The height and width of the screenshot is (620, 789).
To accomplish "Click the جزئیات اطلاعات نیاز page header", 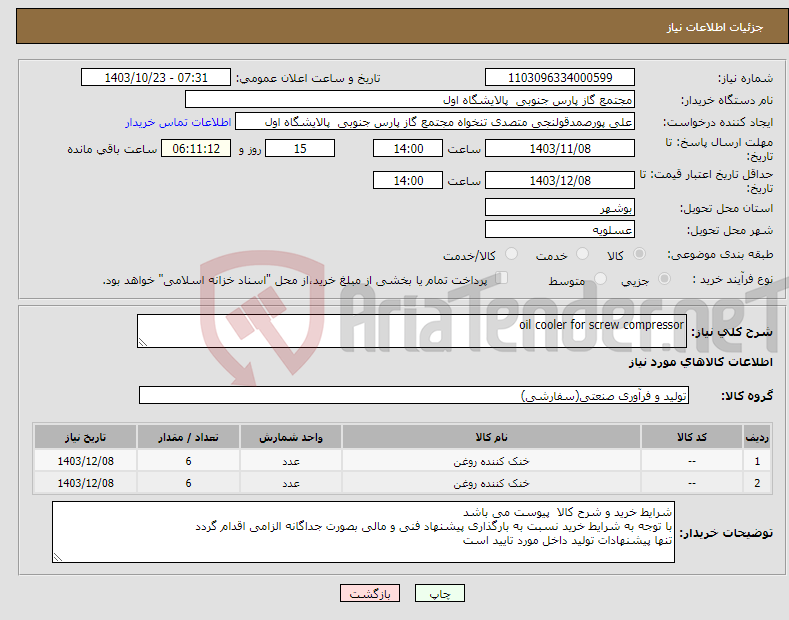I will coord(715,27).
